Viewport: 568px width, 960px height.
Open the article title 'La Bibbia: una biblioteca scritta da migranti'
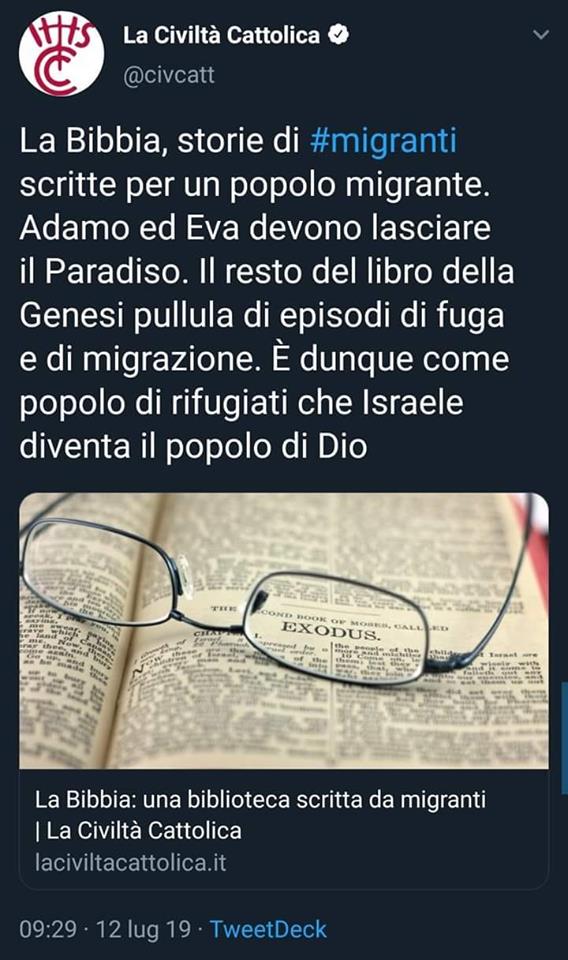261,799
